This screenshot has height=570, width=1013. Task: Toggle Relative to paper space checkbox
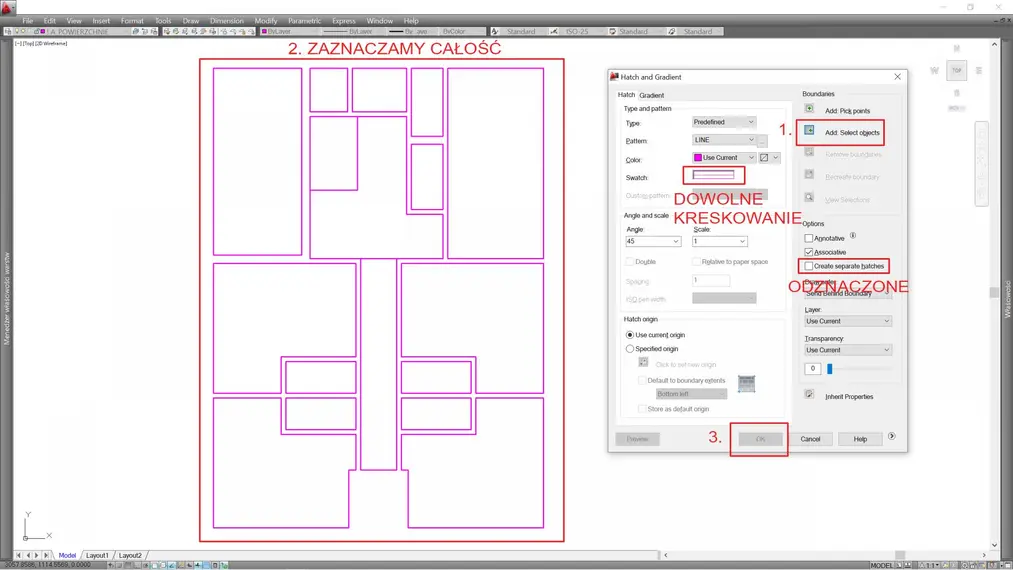(696, 262)
